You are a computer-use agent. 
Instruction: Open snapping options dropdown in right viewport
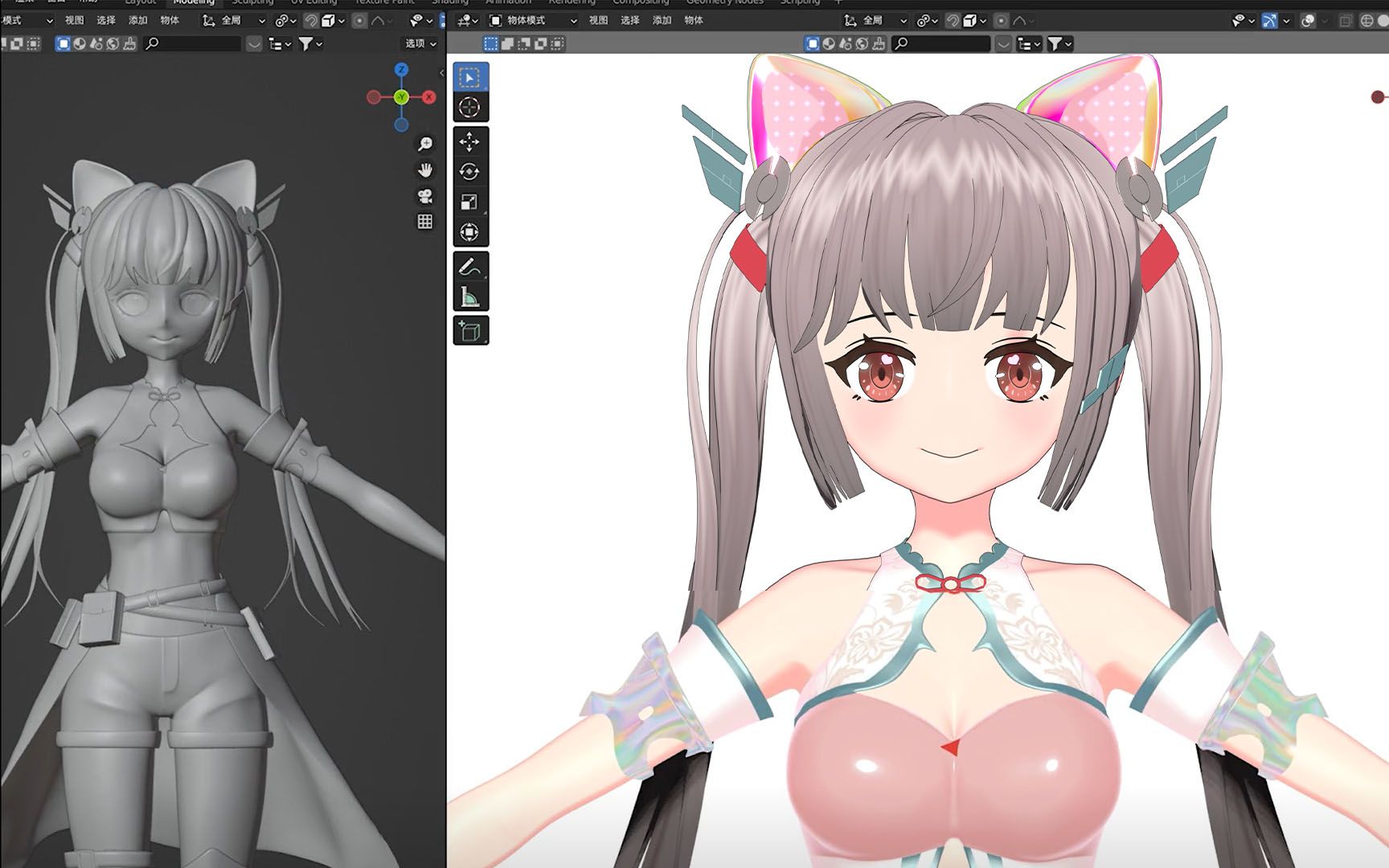[975, 20]
